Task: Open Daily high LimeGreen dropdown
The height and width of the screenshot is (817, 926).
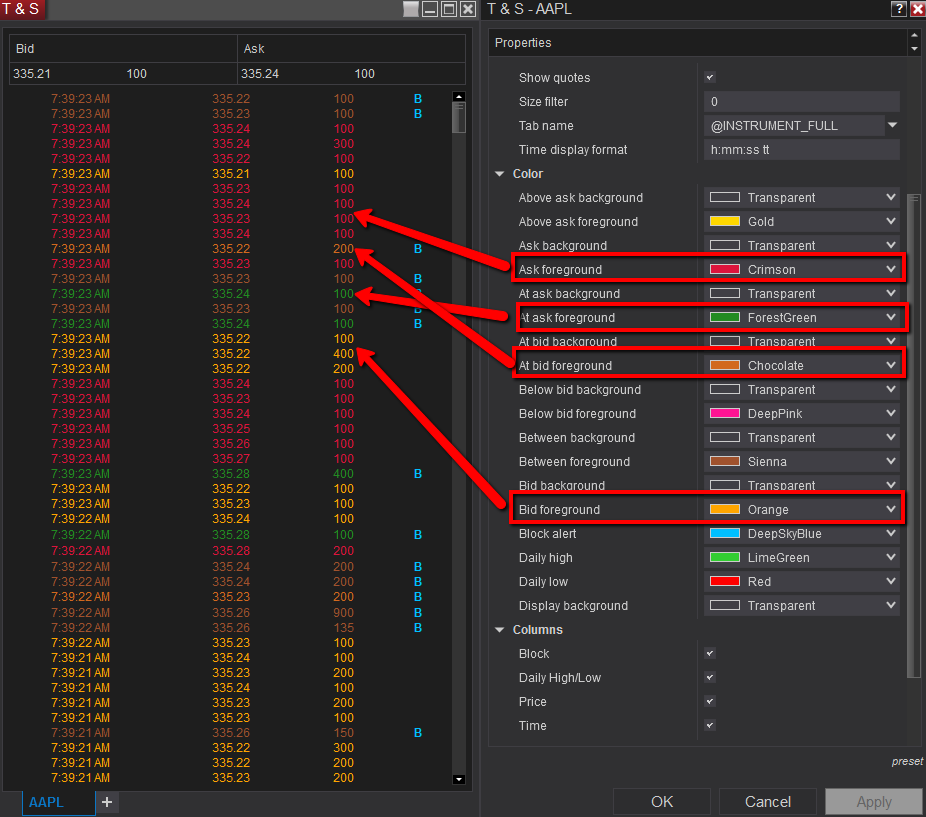Action: pyautogui.click(x=802, y=558)
